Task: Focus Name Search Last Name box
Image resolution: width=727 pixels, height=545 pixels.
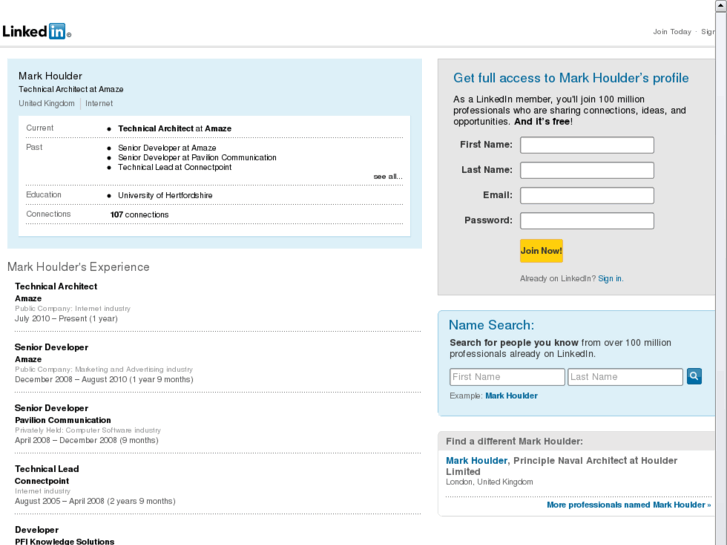Action: [x=625, y=377]
